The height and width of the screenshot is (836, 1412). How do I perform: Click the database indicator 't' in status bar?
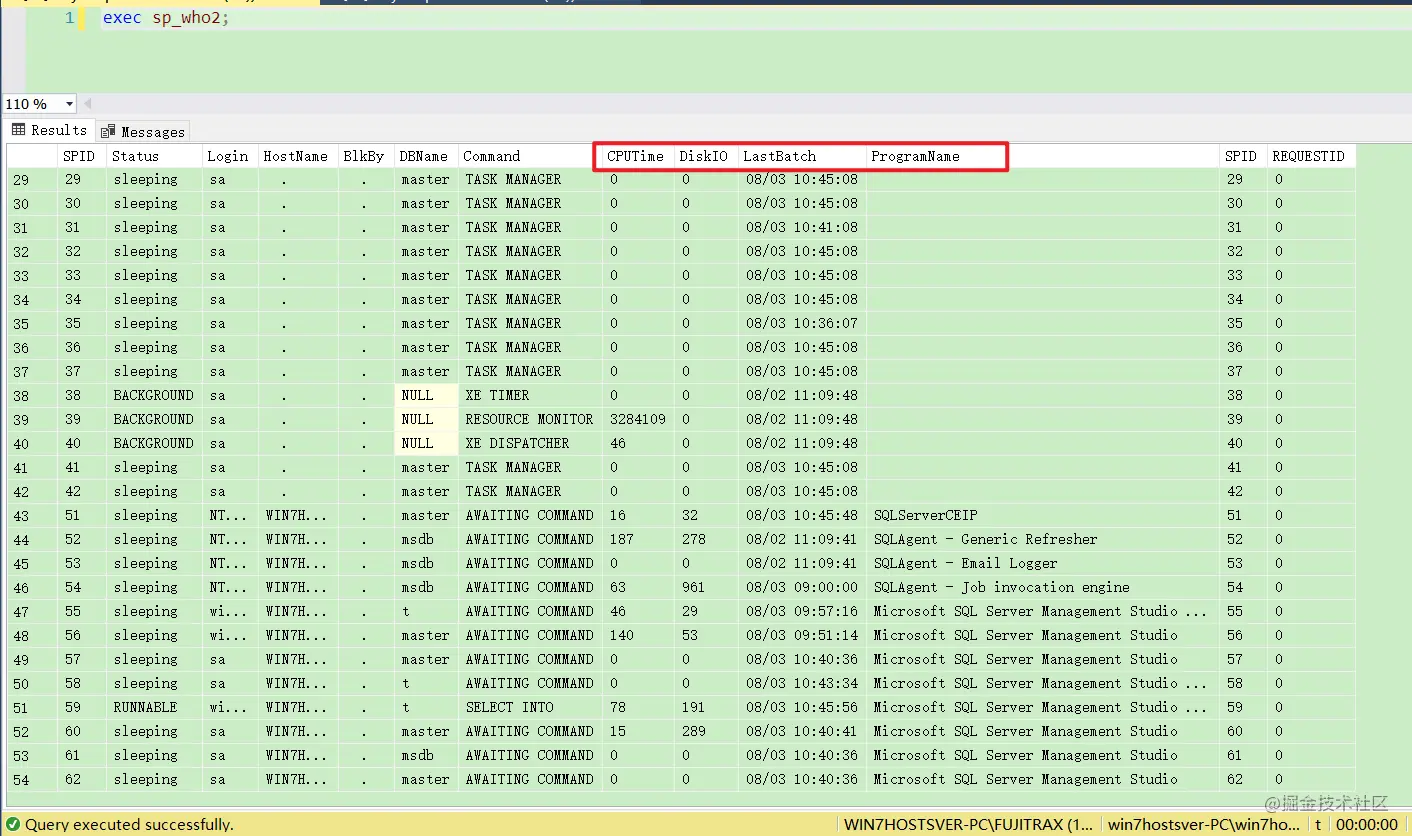[1318, 824]
